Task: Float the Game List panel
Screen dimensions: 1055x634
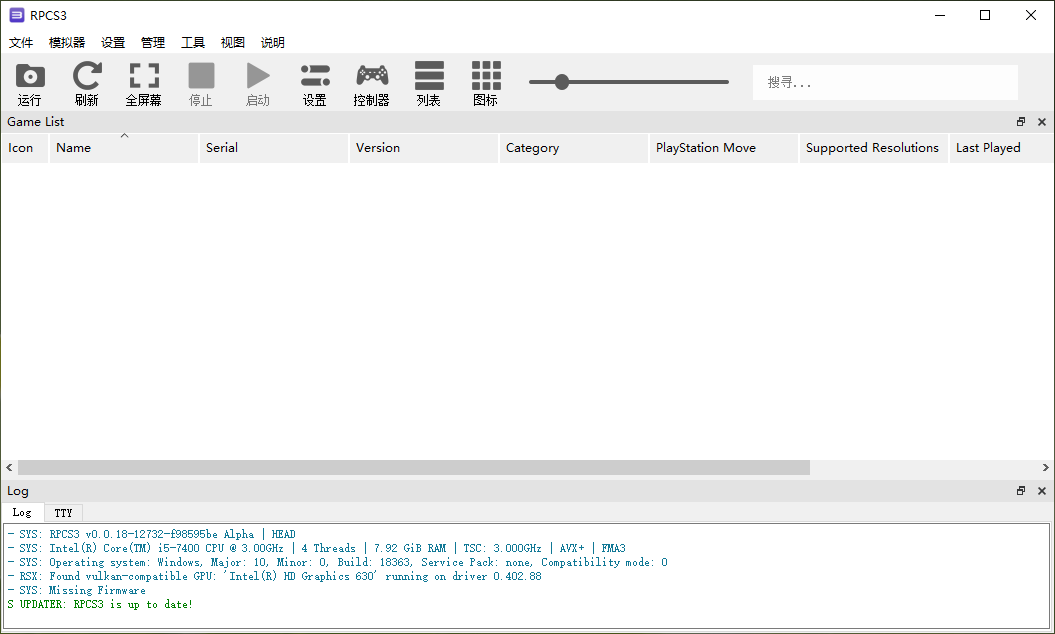Action: click(x=1021, y=122)
